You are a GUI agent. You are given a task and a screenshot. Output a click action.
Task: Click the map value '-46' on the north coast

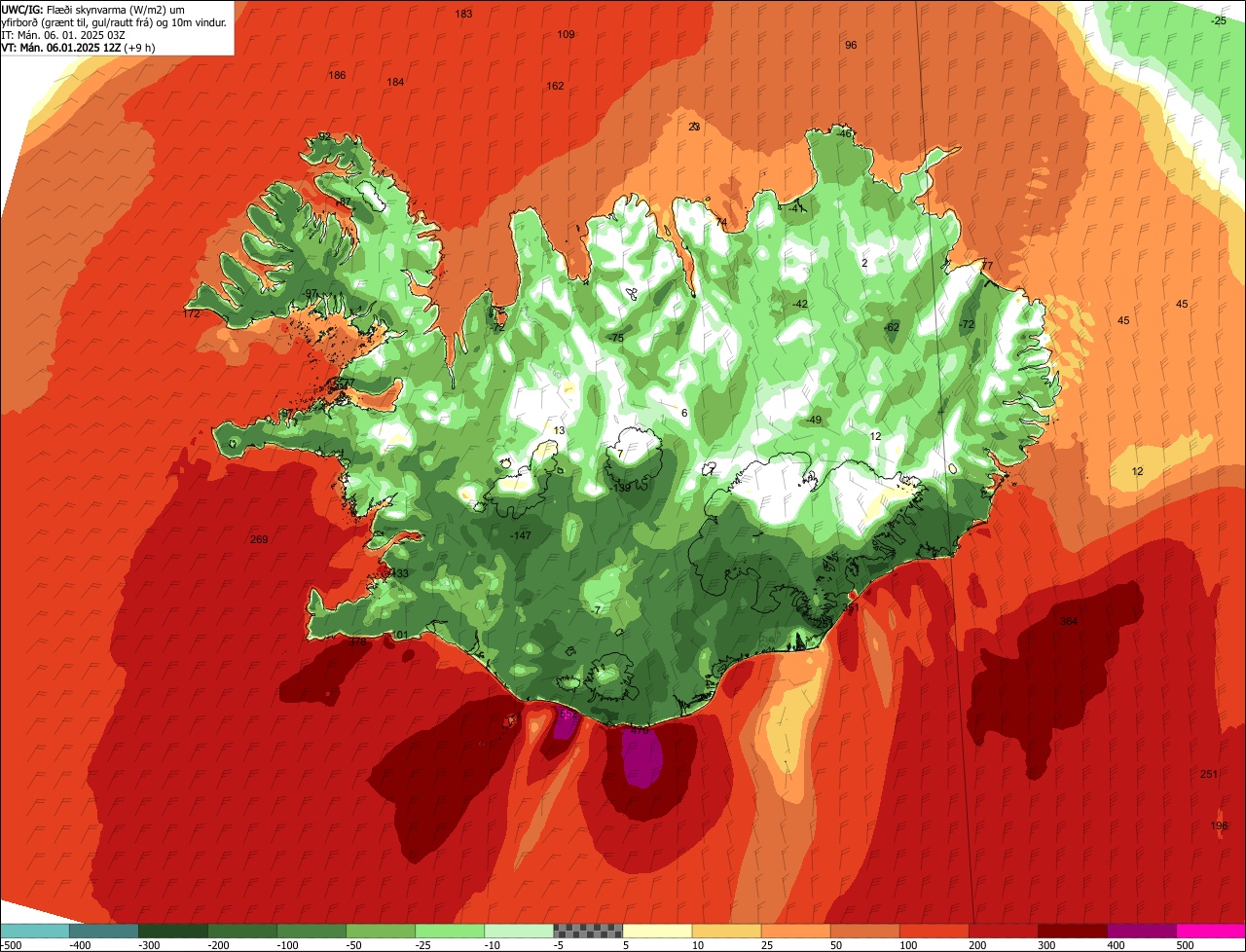[844, 133]
